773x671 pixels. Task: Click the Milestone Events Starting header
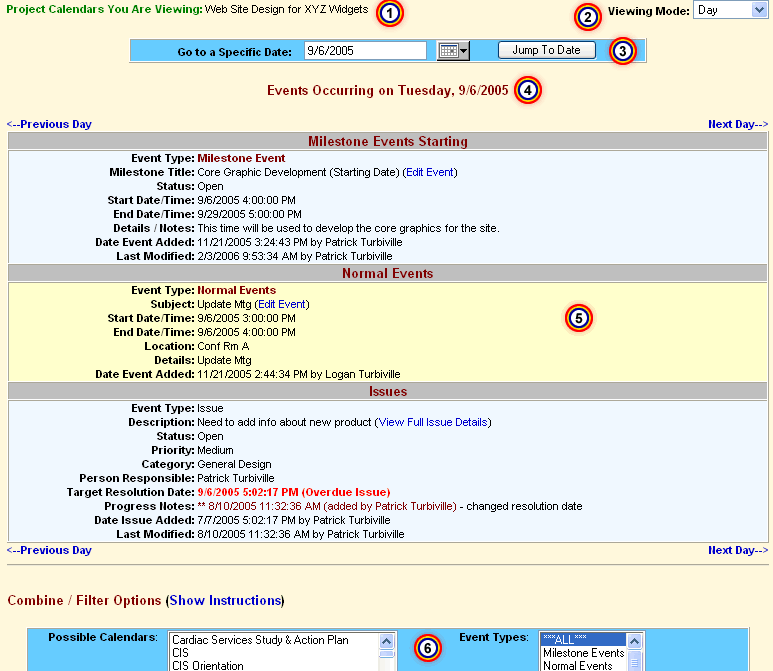point(388,141)
